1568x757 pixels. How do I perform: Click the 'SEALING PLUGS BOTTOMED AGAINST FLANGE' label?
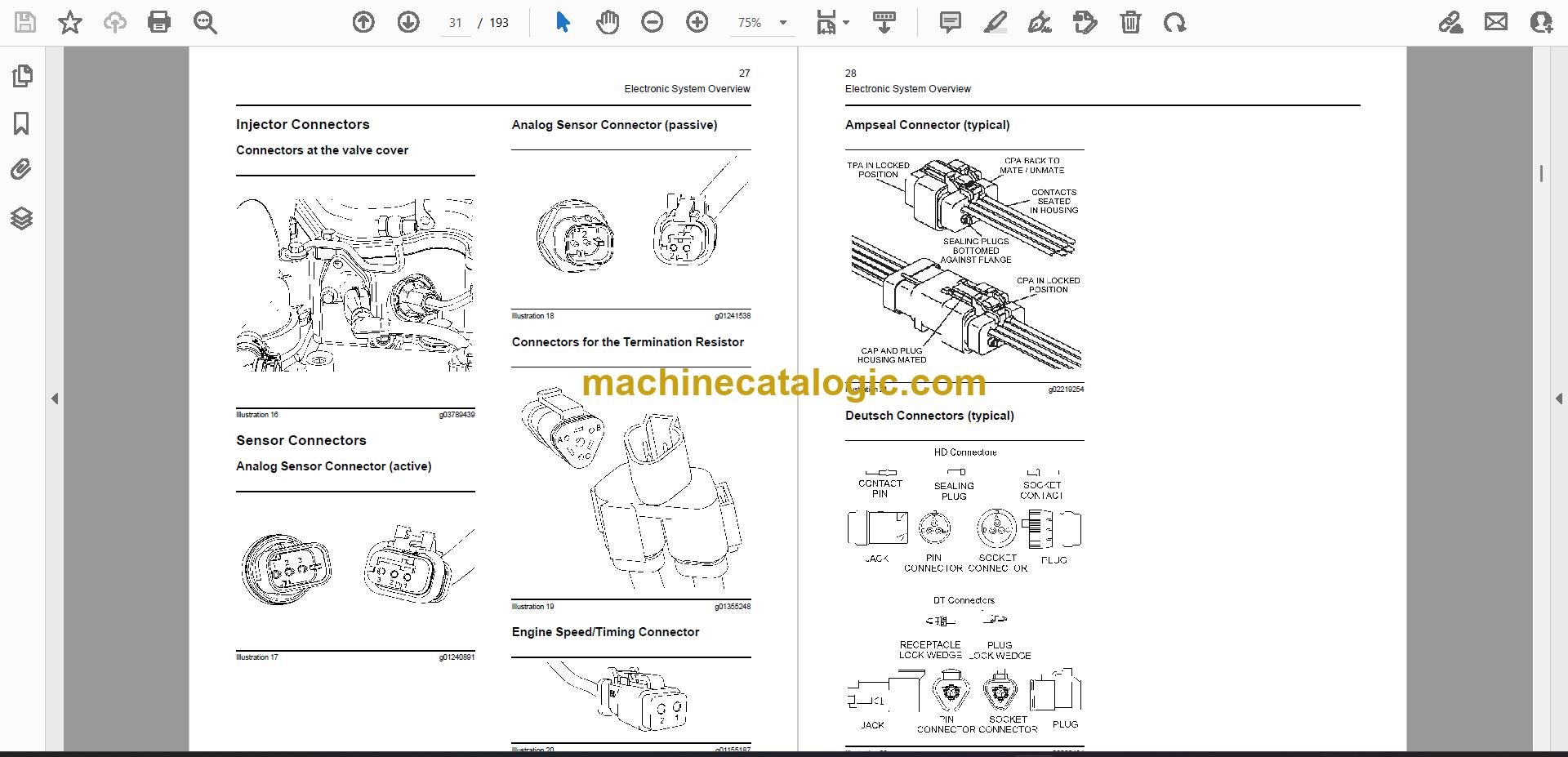[x=976, y=251]
